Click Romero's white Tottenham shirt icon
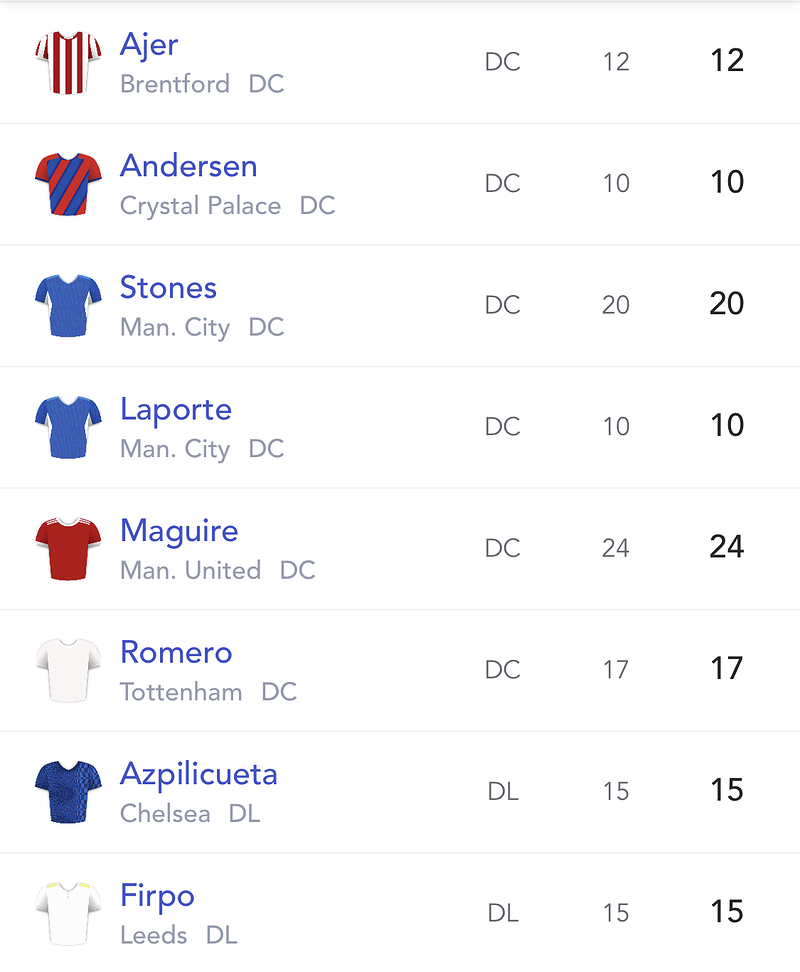800x972 pixels. (x=68, y=669)
